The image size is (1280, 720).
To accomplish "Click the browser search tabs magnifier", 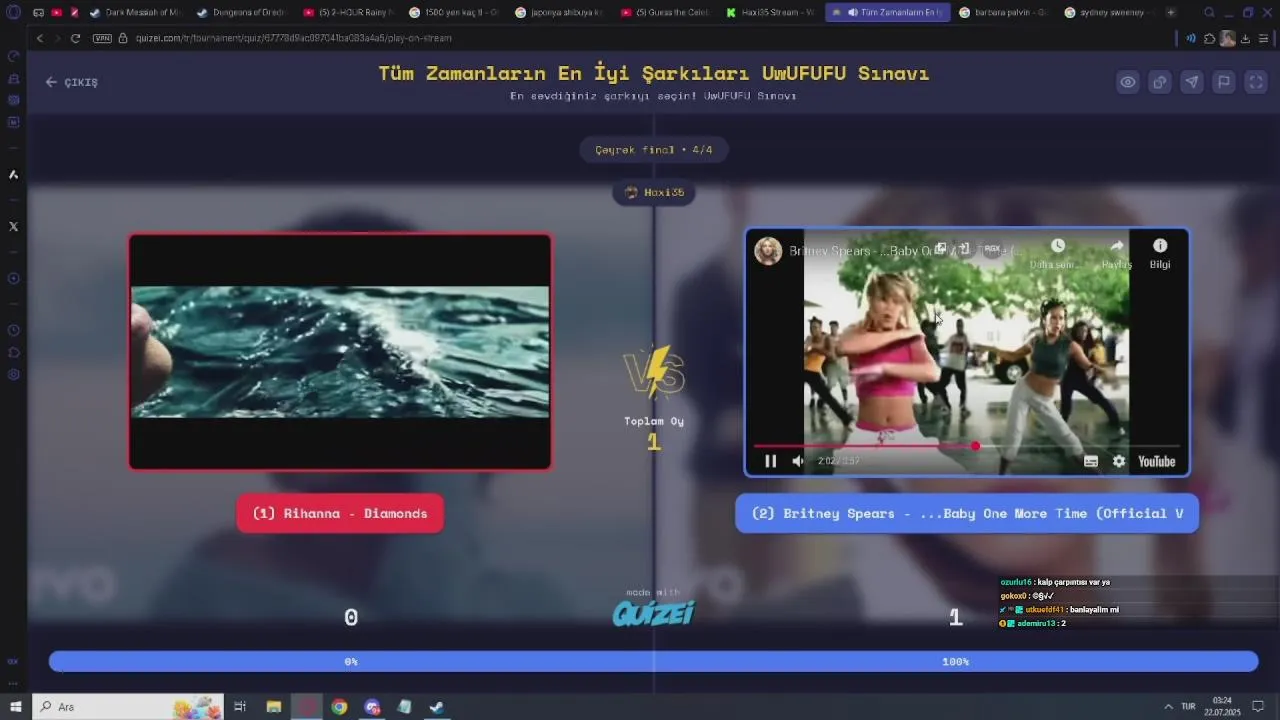I will click(x=1209, y=12).
